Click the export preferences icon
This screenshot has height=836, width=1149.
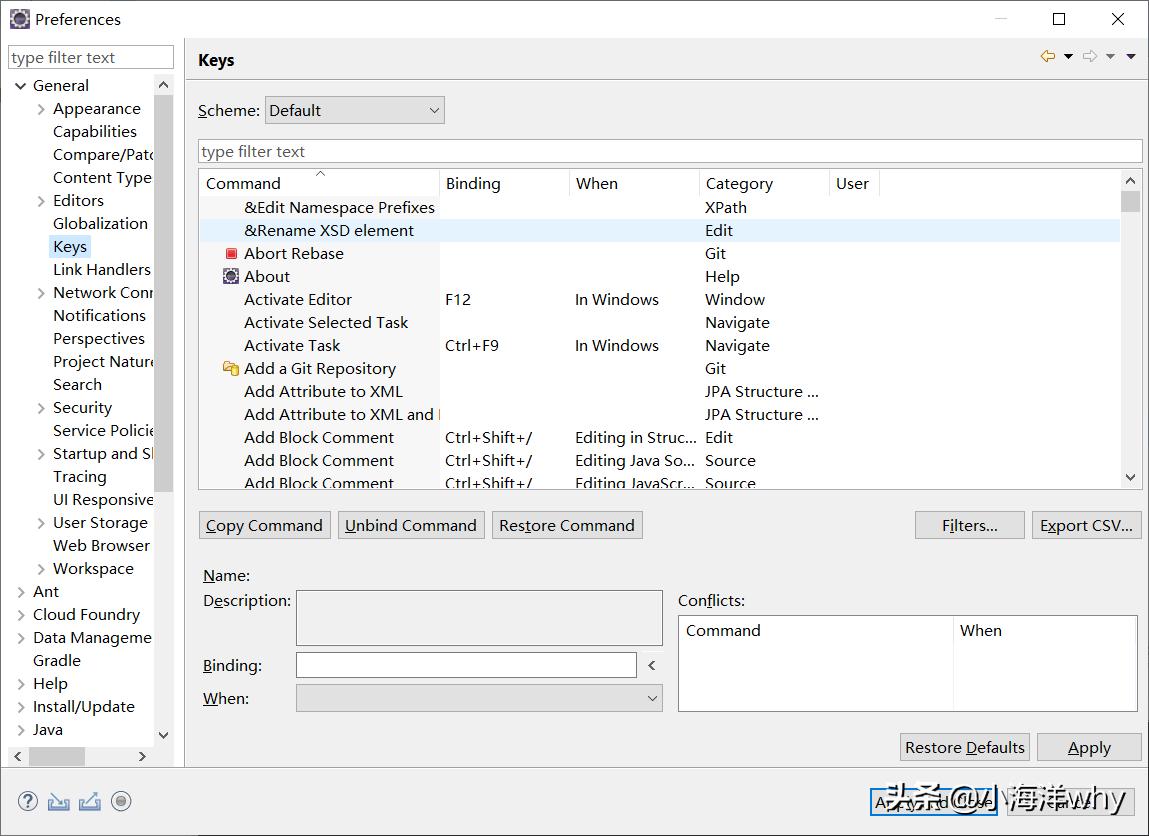coord(90,801)
